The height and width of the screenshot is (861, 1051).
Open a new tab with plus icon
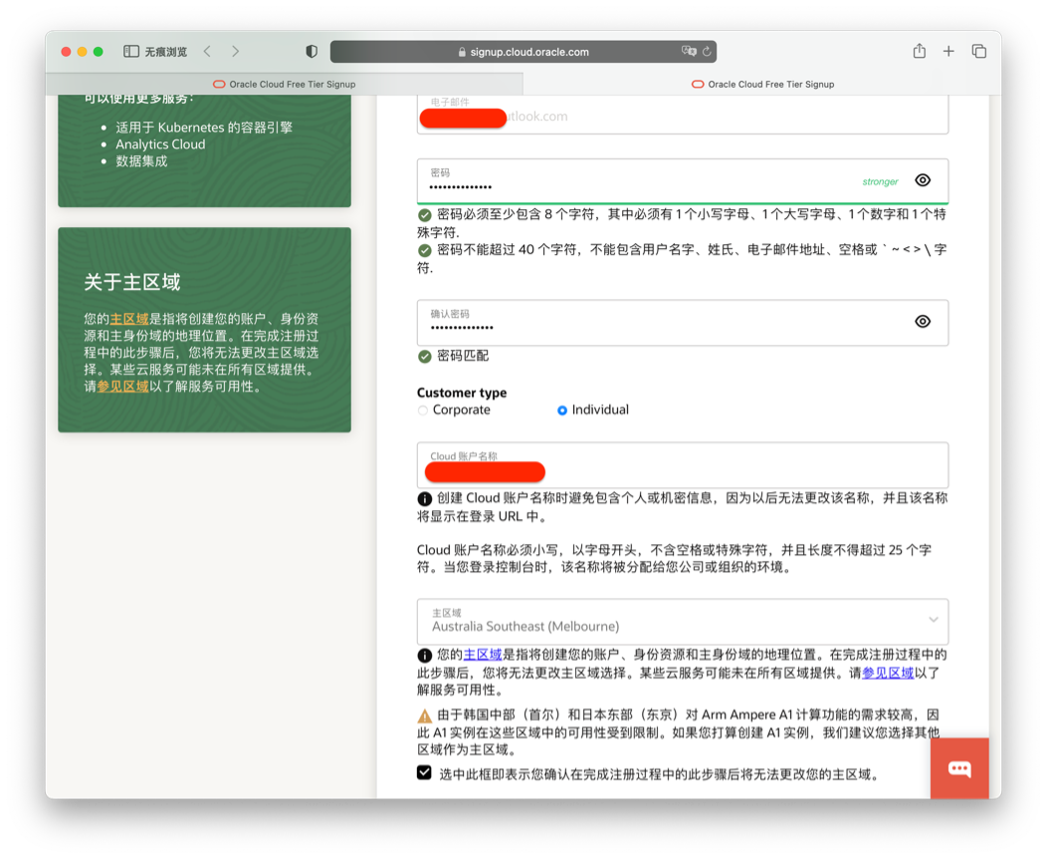948,51
